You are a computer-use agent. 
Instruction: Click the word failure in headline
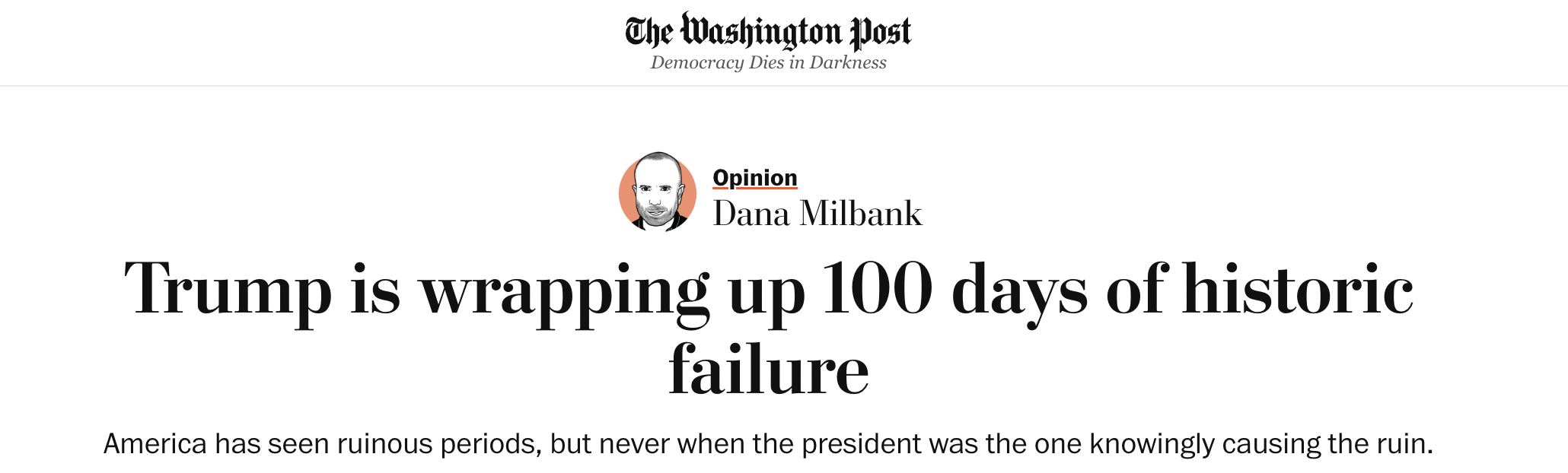(x=769, y=370)
